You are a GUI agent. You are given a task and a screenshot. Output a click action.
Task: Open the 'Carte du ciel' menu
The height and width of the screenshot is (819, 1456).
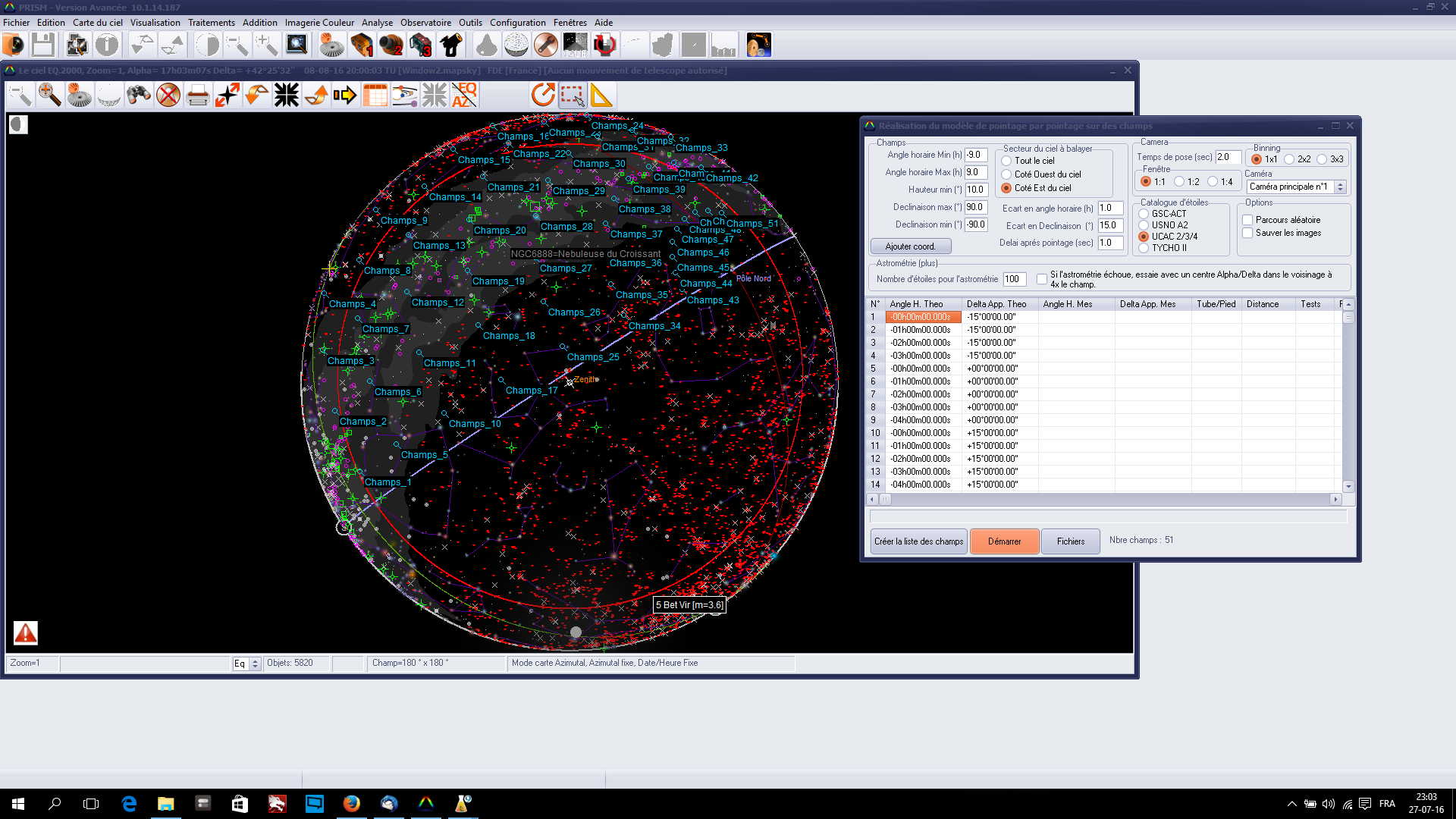pos(97,23)
